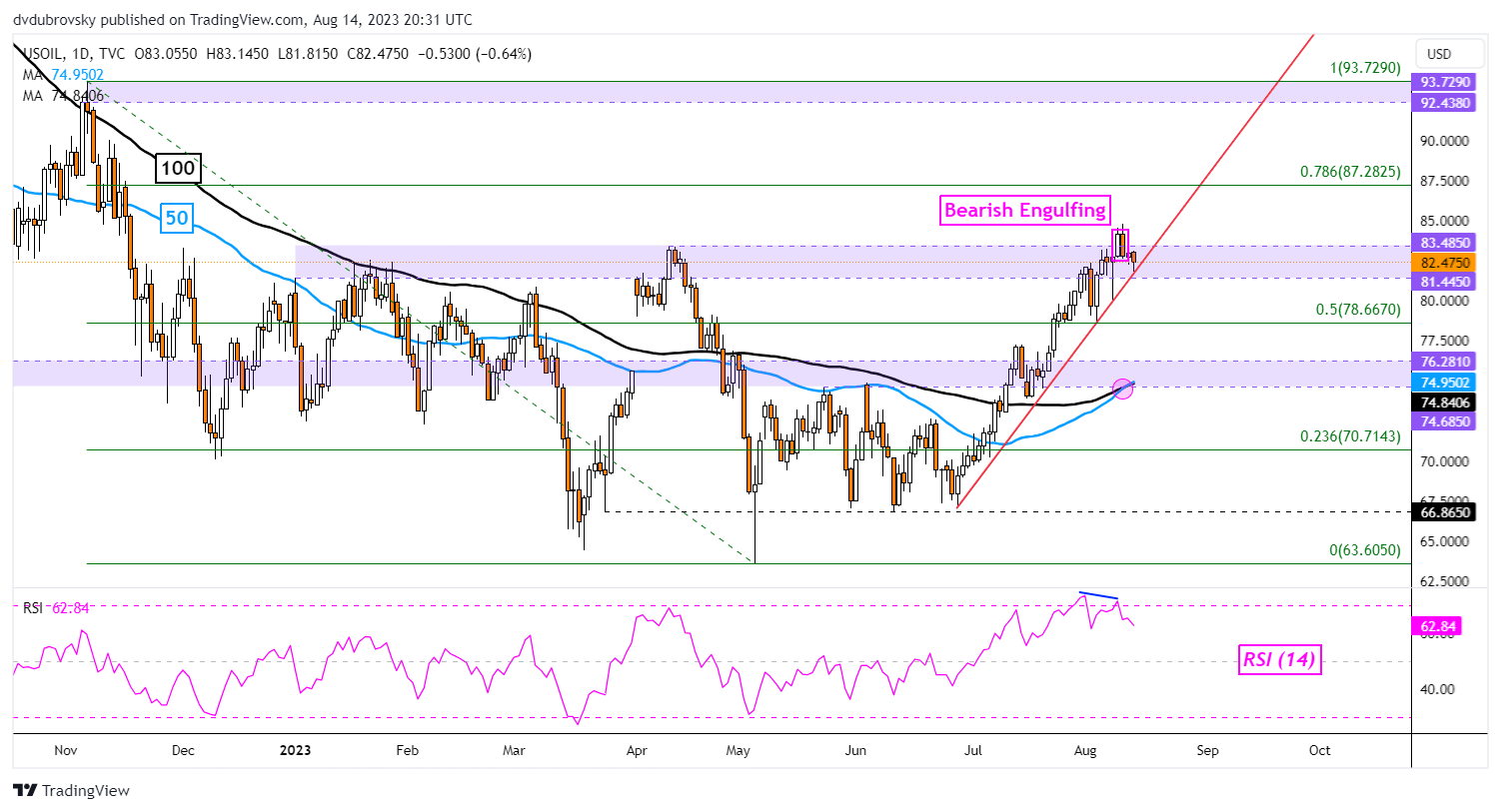Click the black 74.8406 axis price tag
The image size is (1501, 812).
(x=1445, y=403)
